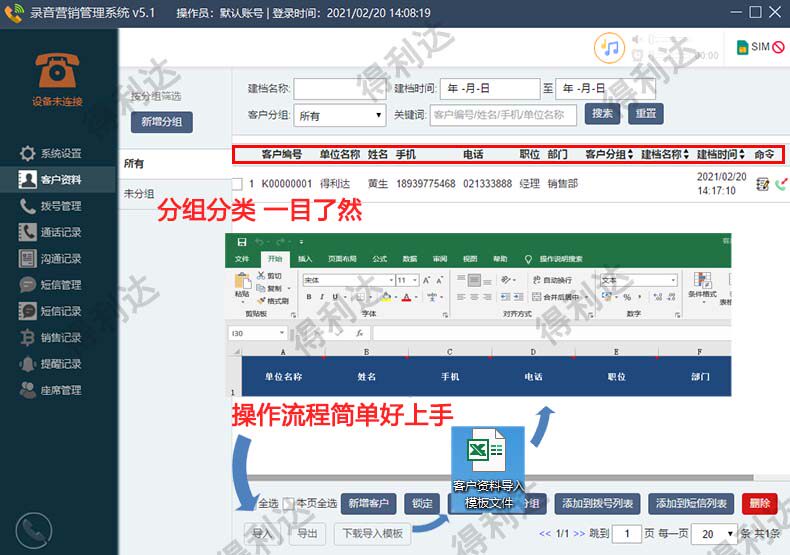Click the Undo icon in Excel
This screenshot has height=555, width=790.
259,242
